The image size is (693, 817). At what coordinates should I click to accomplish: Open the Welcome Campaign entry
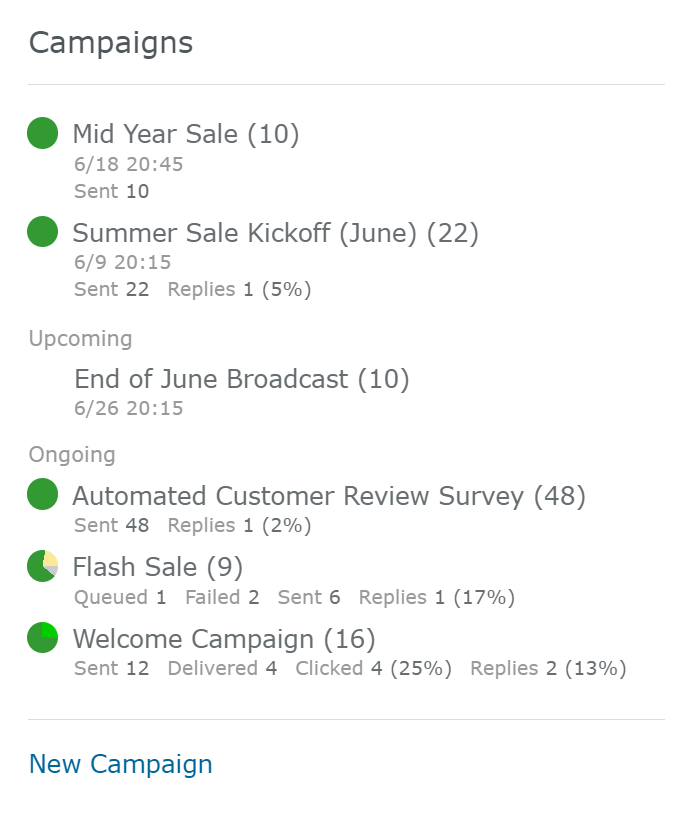pyautogui.click(x=224, y=639)
